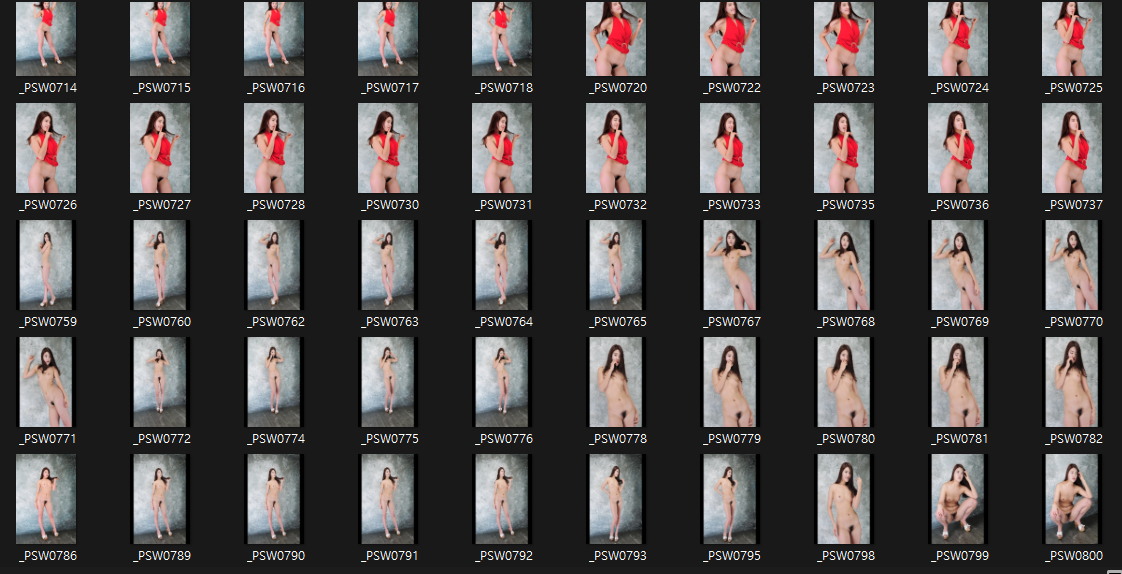
Task: Choose the _PSW0730 thumbnail
Action: point(388,149)
